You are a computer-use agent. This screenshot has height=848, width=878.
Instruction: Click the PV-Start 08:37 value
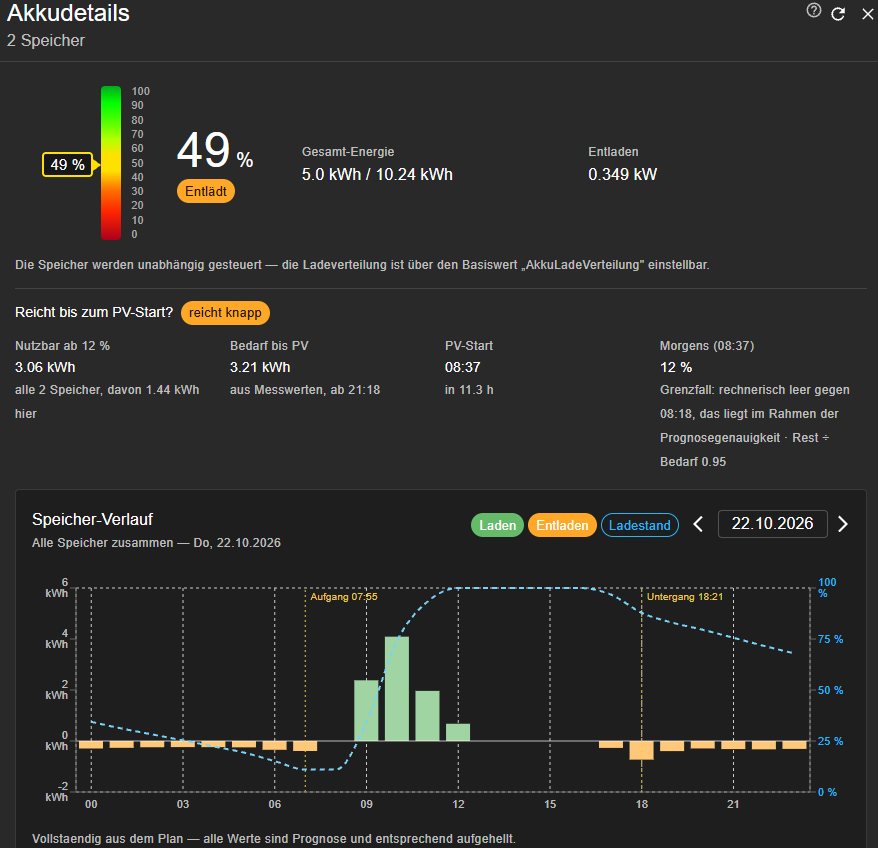coord(463,367)
